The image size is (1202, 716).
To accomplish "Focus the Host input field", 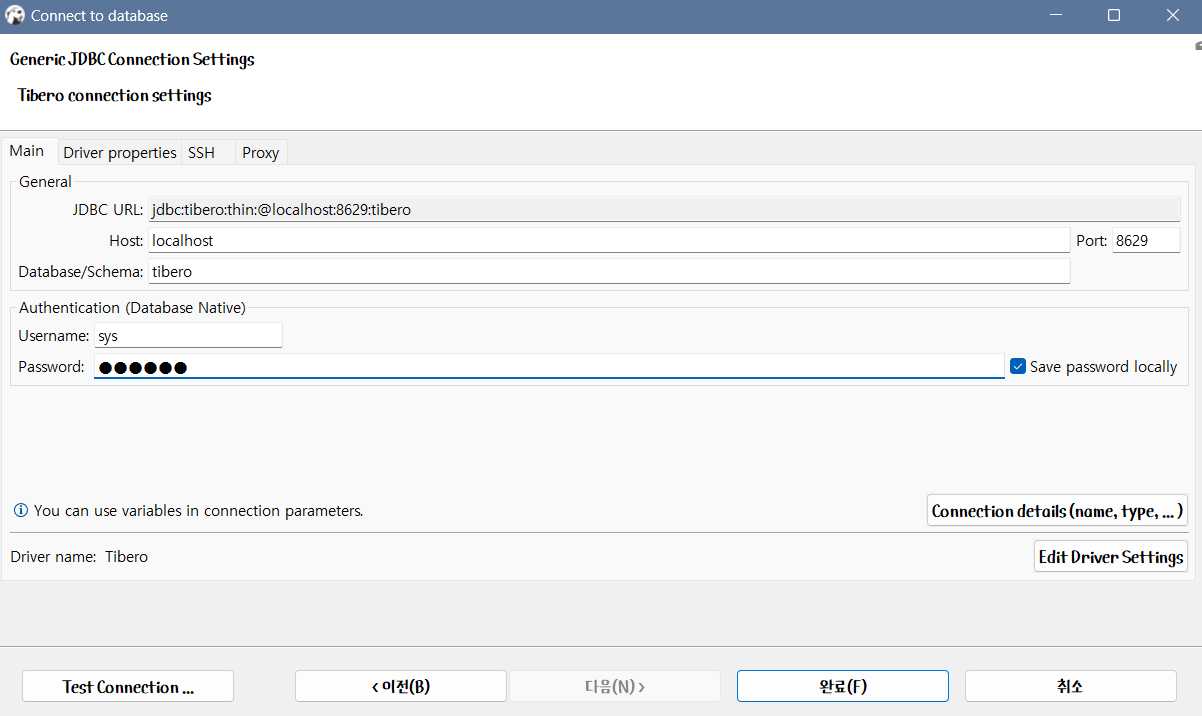I will point(609,241).
